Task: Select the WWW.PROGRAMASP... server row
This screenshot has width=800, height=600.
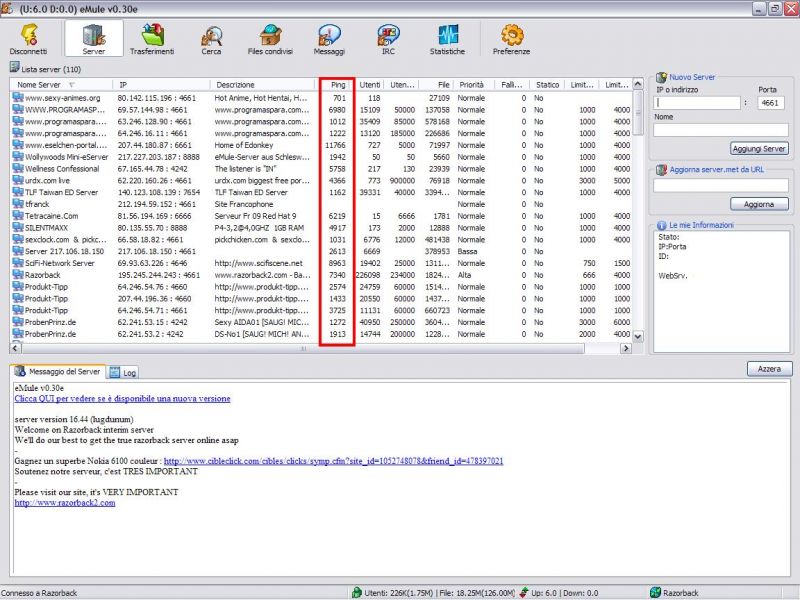Action: 321,110
